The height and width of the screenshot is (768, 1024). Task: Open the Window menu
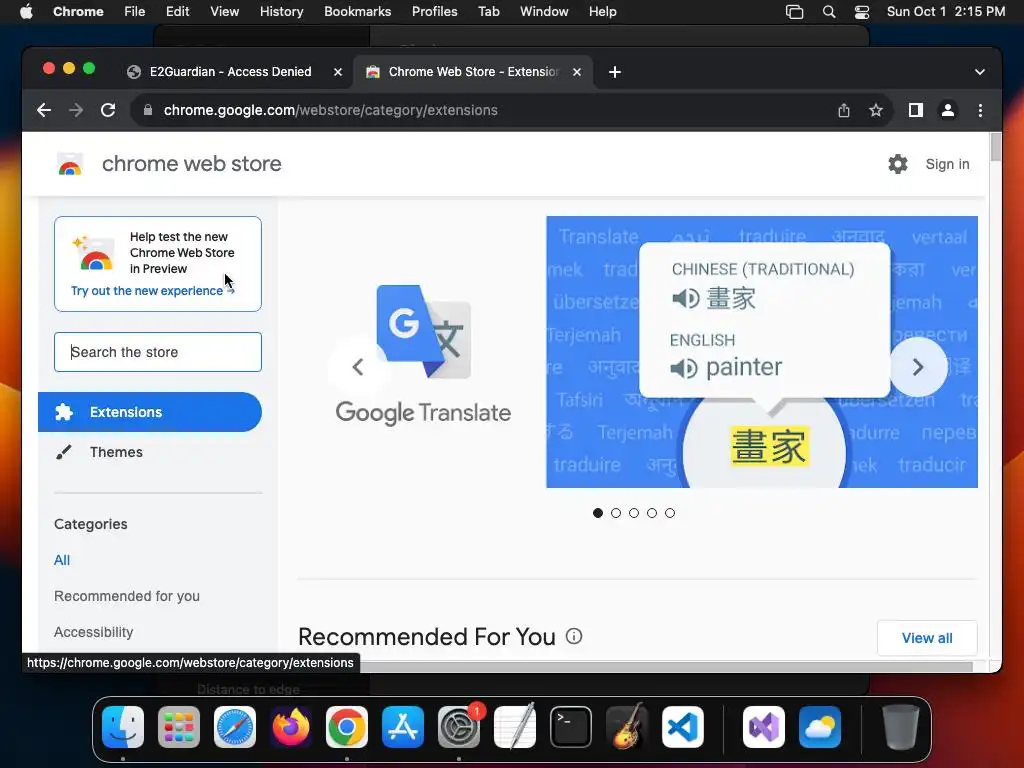[544, 12]
